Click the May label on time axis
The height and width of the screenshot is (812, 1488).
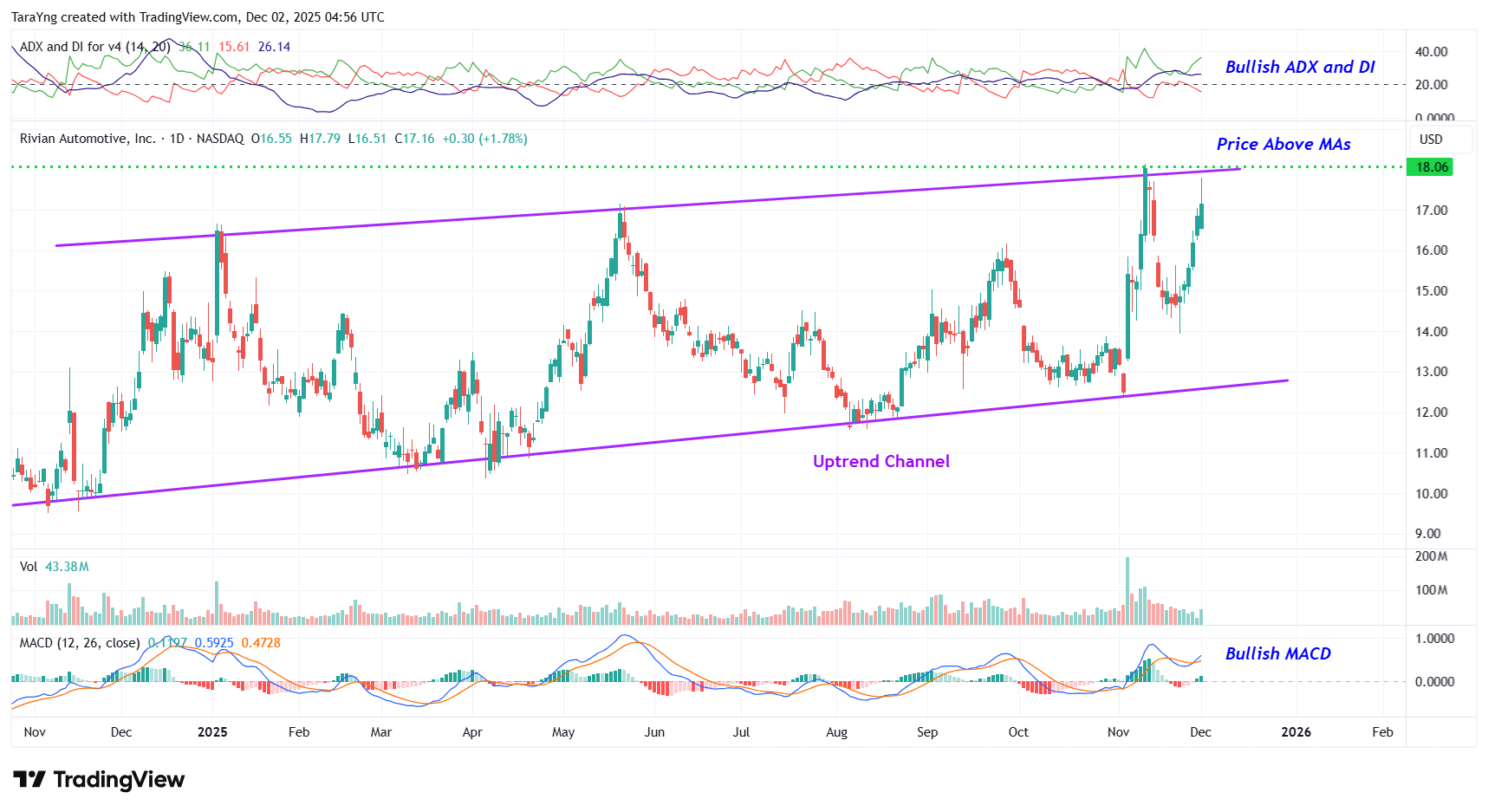[563, 732]
